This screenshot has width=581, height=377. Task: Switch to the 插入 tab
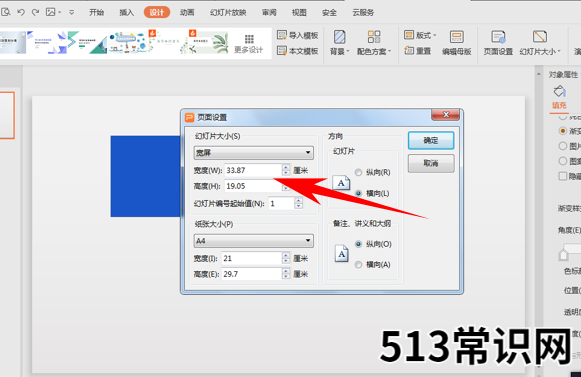click(x=126, y=12)
